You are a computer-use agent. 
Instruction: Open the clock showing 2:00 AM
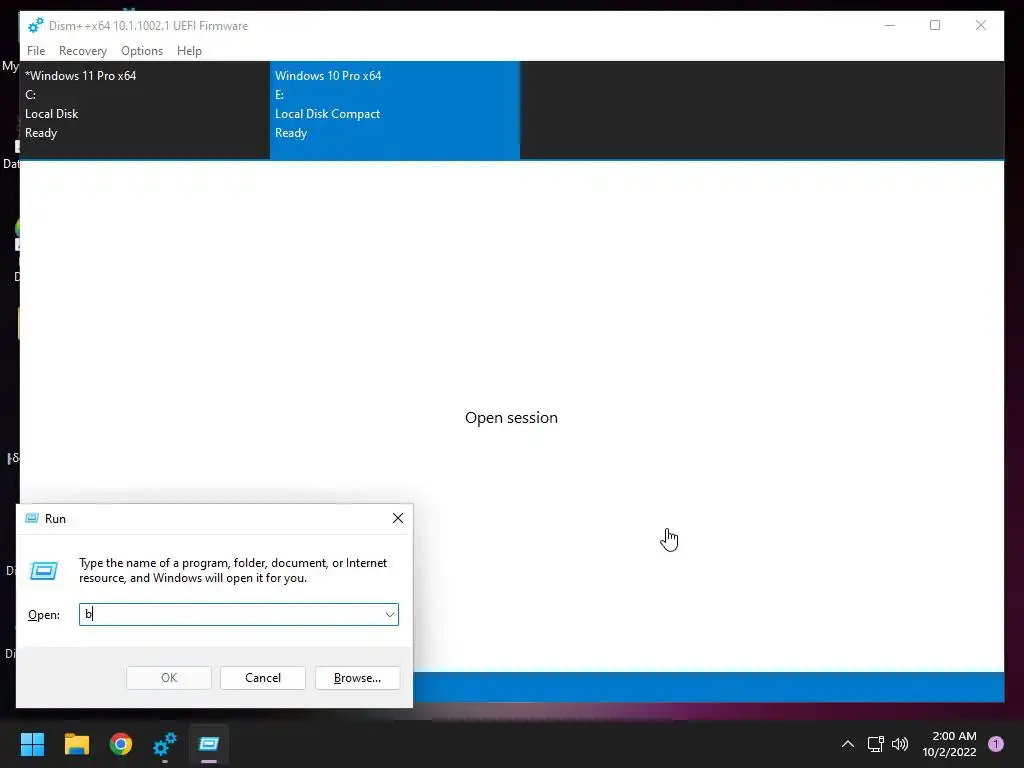point(950,744)
